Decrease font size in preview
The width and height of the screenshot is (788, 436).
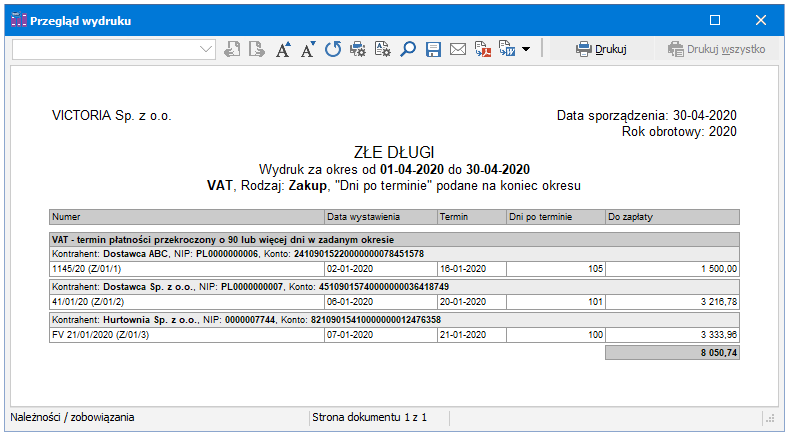click(308, 49)
